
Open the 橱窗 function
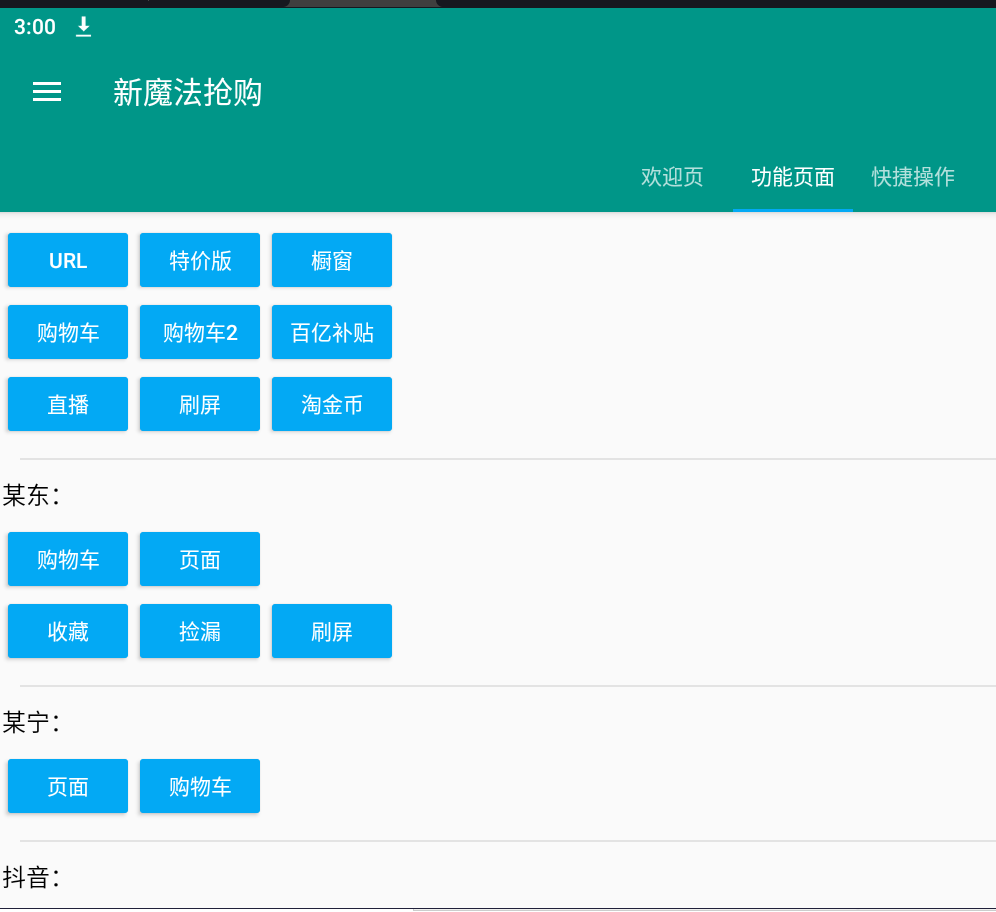pos(332,260)
